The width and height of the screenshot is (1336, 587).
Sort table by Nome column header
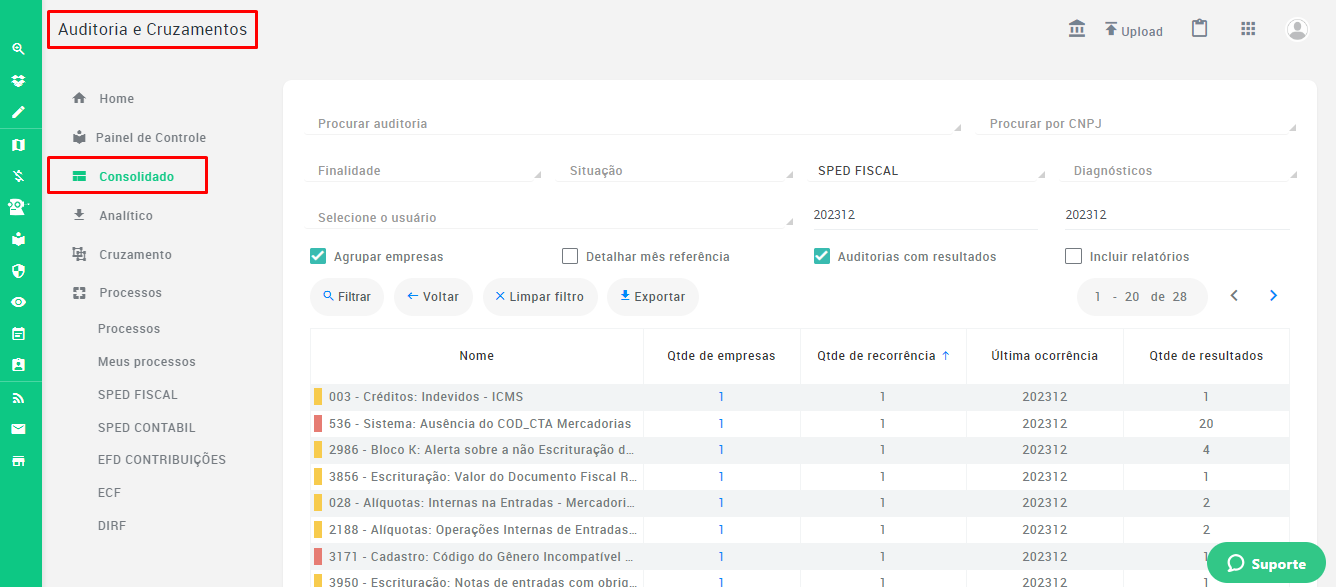pyautogui.click(x=476, y=356)
